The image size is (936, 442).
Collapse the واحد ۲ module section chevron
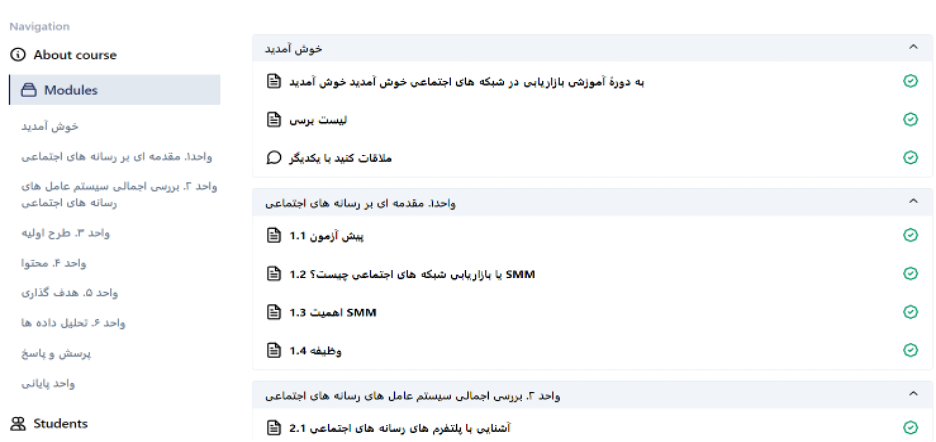913,394
